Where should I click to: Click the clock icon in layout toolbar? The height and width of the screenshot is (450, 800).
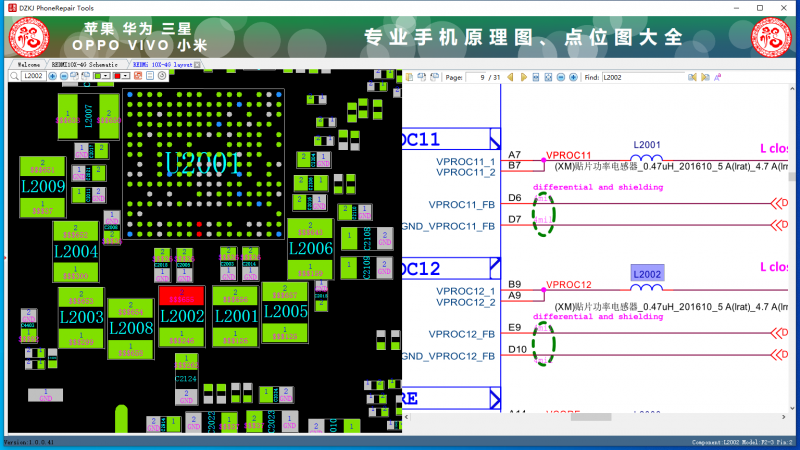pyautogui.click(x=162, y=76)
